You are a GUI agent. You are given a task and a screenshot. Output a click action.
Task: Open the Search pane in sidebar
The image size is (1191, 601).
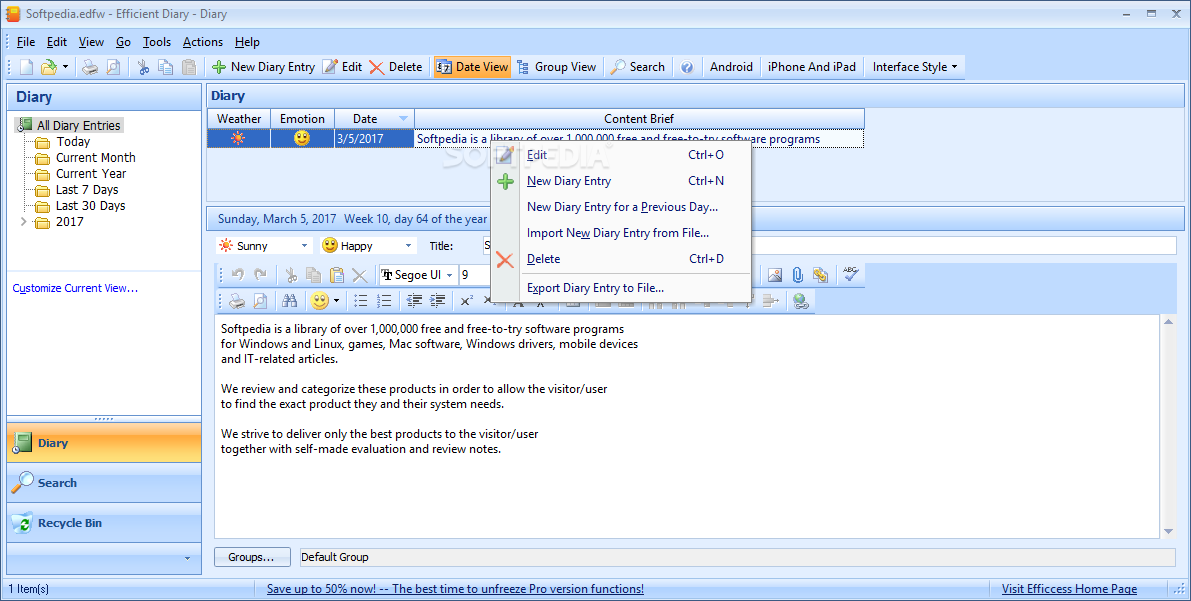coord(104,482)
